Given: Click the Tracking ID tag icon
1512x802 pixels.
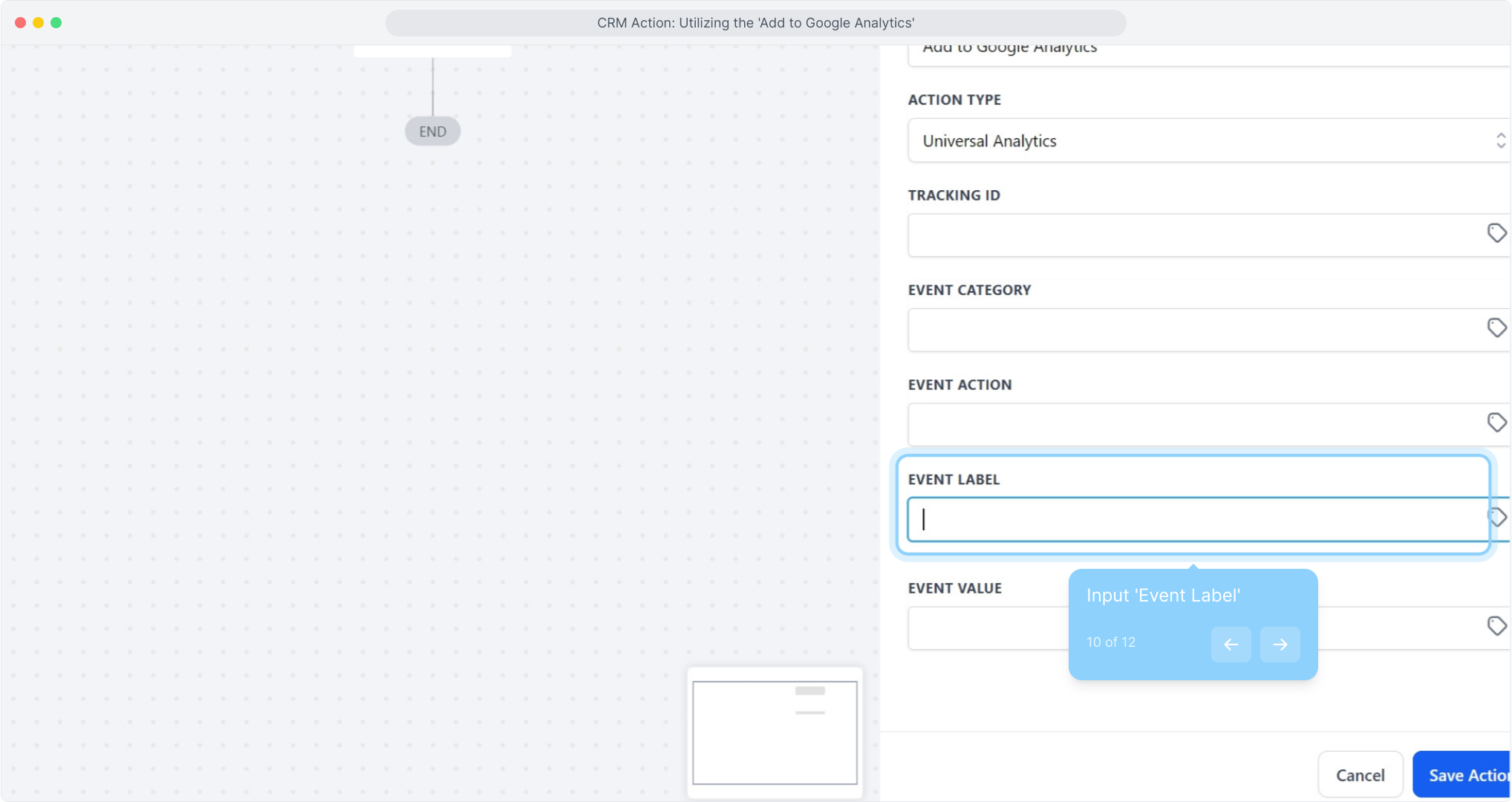Looking at the screenshot, I should [1496, 233].
